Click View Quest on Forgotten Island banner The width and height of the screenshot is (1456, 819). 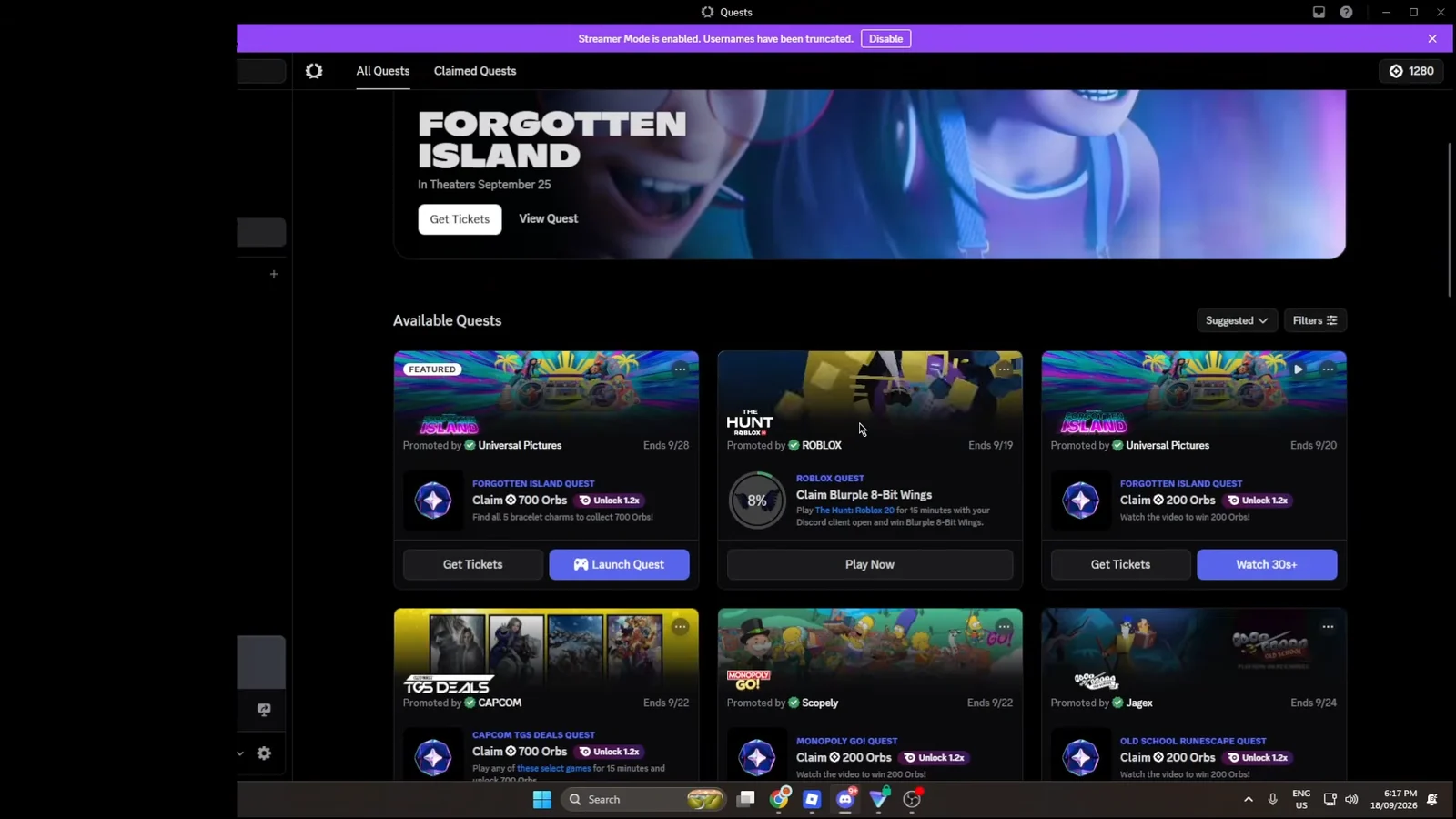click(549, 219)
